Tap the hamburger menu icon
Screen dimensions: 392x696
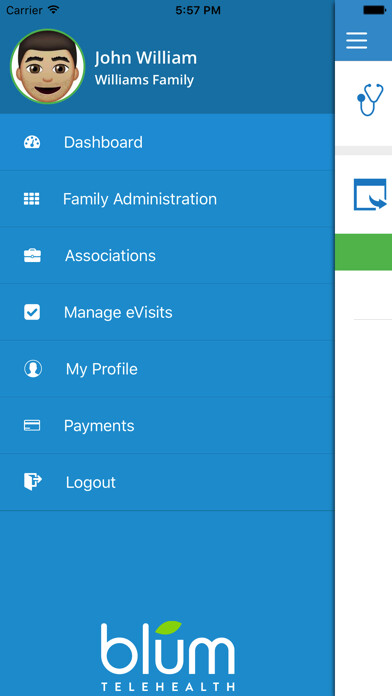(356, 41)
